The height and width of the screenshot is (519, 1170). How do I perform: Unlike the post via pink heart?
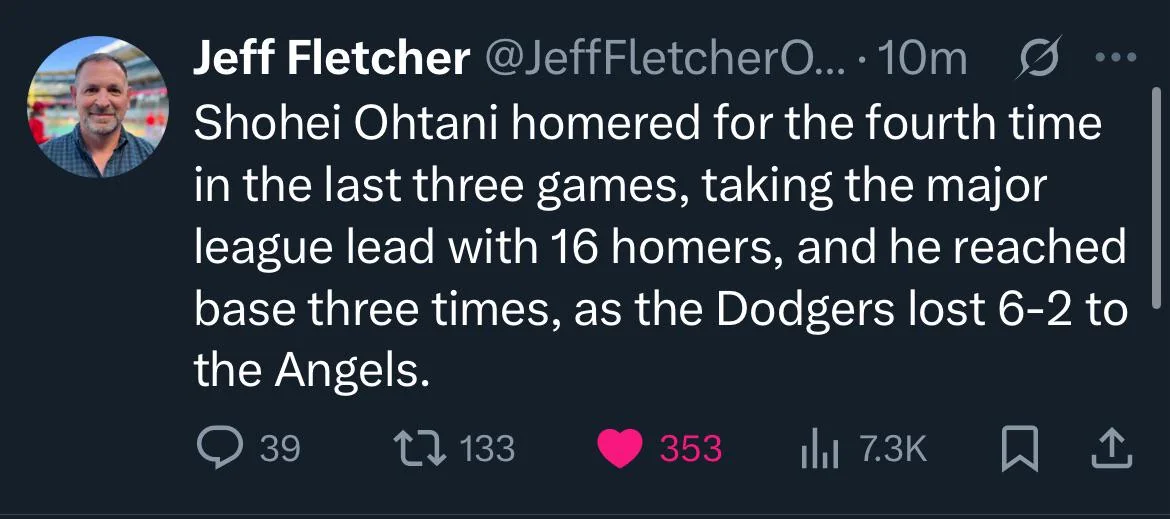click(x=620, y=448)
